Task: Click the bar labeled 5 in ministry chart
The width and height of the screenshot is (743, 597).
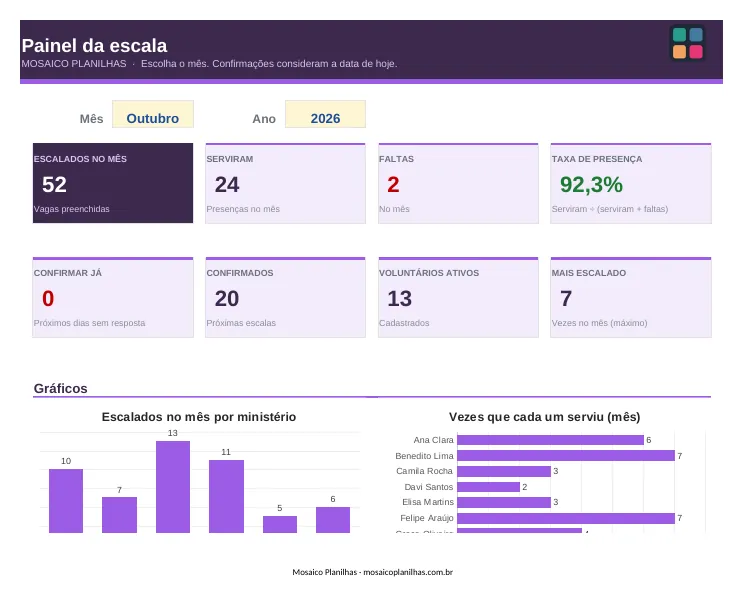Action: click(280, 524)
